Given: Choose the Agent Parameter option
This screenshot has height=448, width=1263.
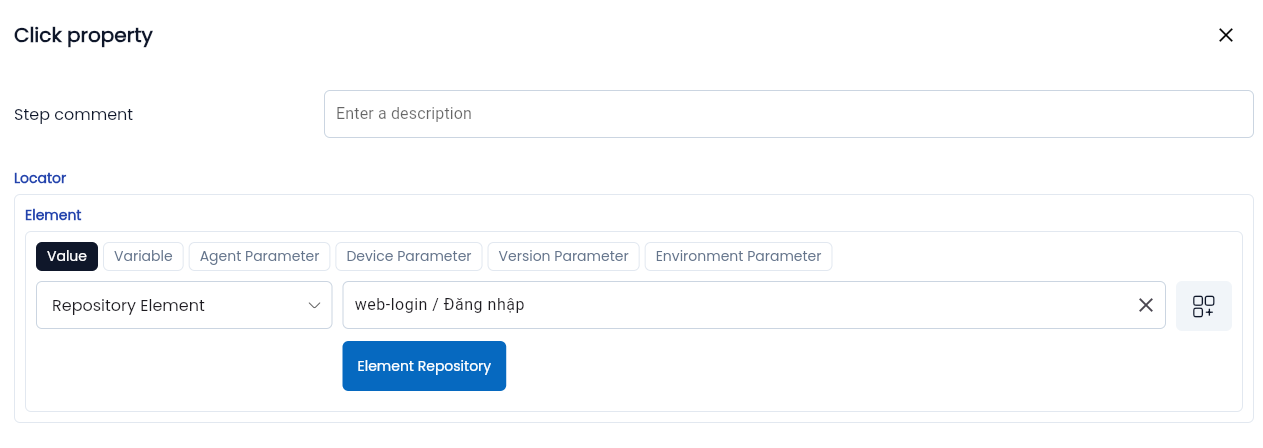Looking at the screenshot, I should [x=259, y=256].
